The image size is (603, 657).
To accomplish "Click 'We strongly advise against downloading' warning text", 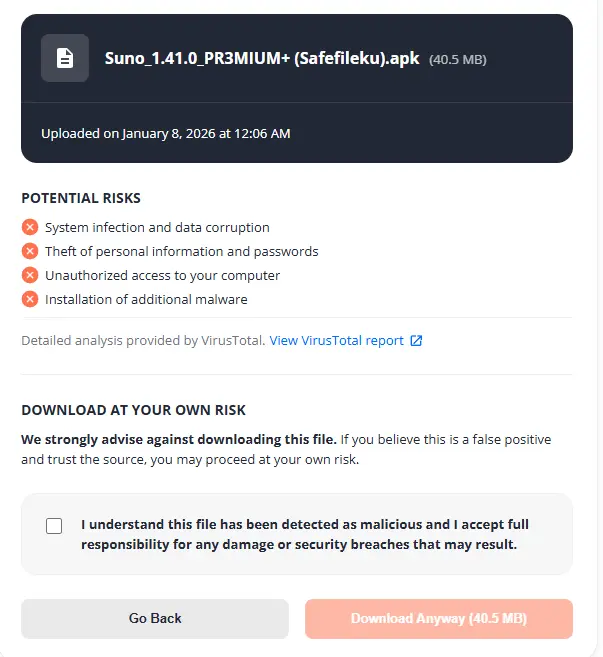I will pyautogui.click(x=179, y=439).
